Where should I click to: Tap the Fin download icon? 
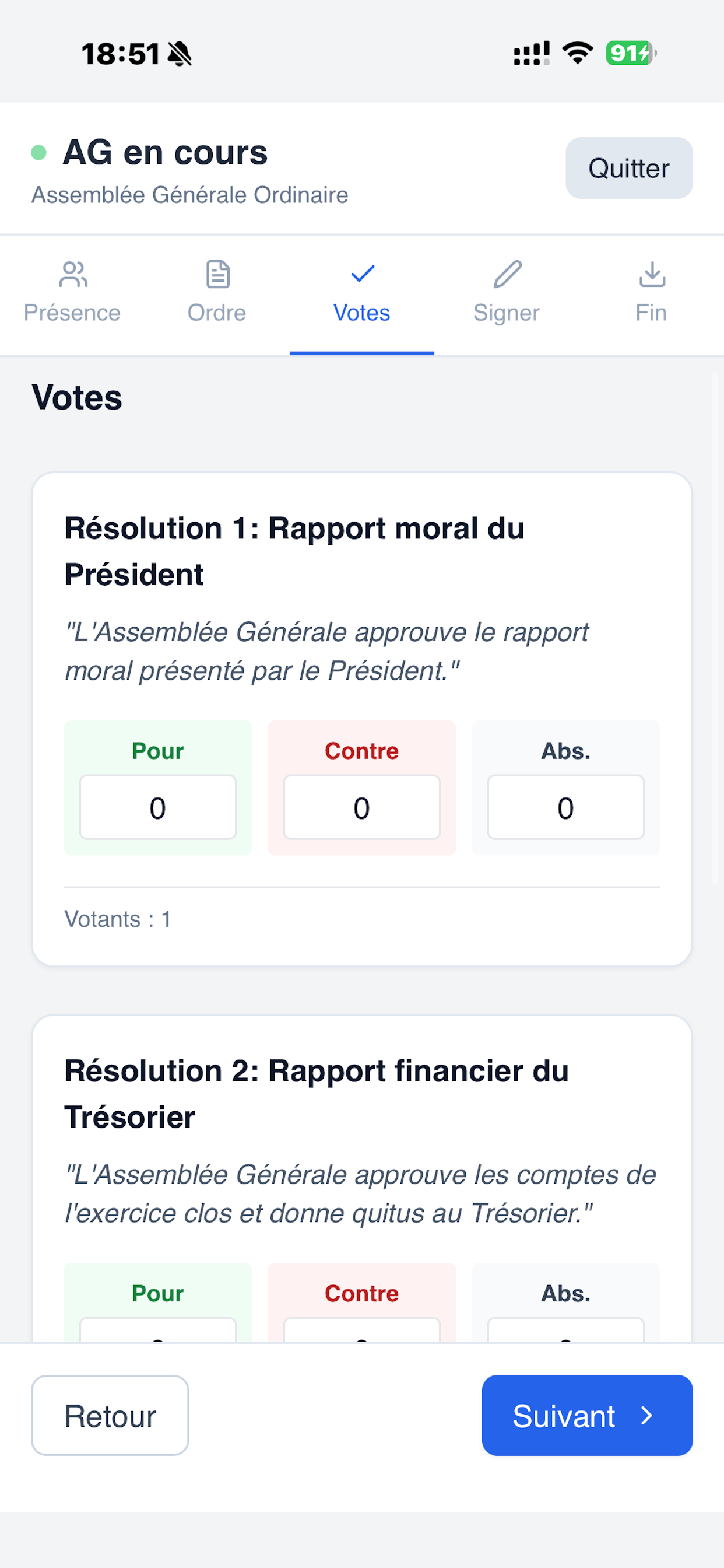(652, 275)
